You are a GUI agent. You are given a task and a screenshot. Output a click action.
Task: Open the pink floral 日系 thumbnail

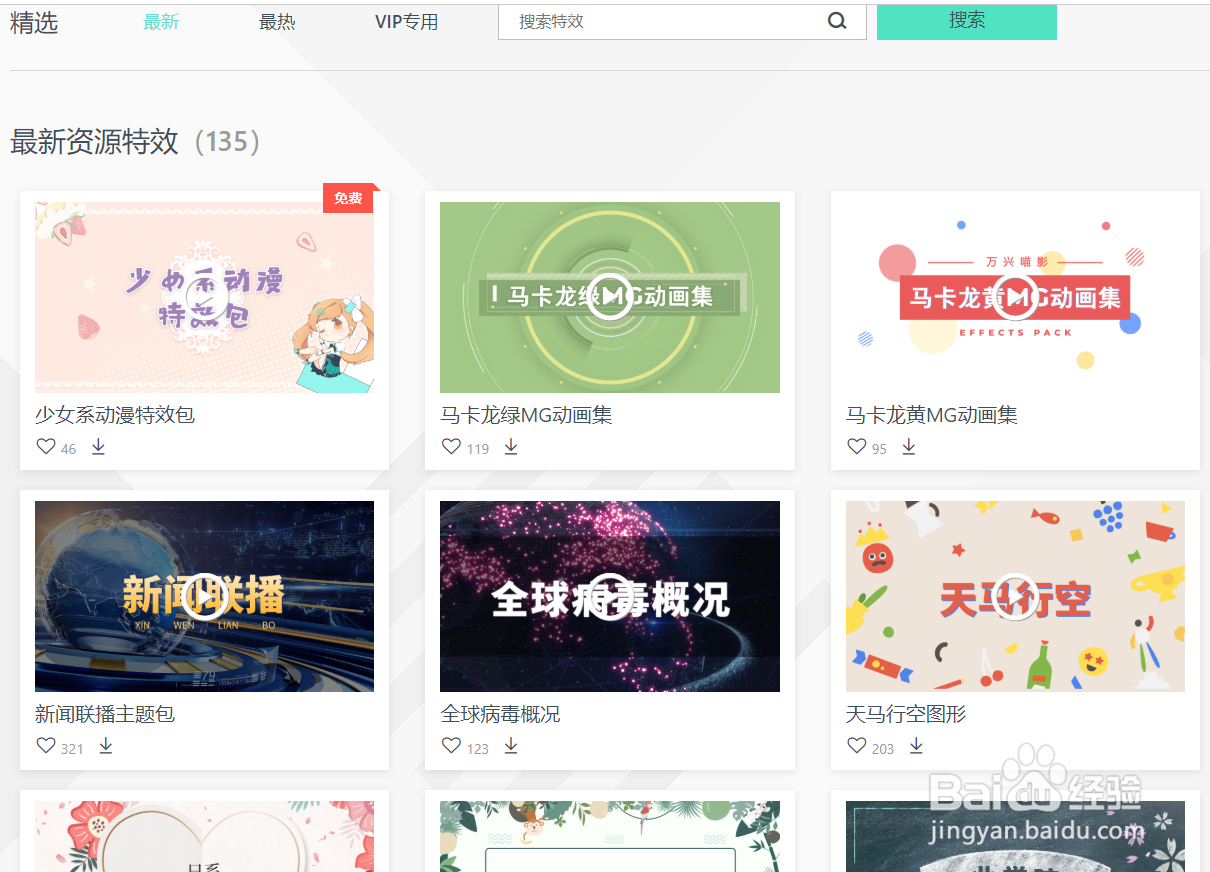205,836
